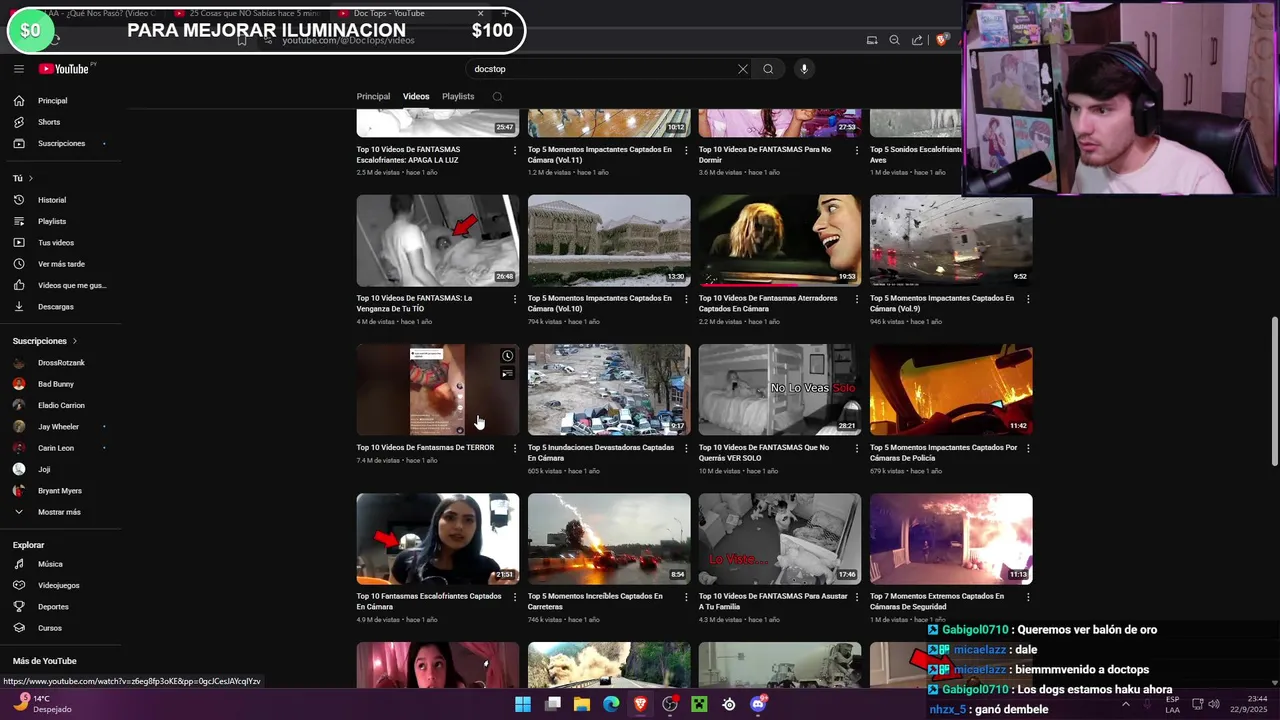Screen dimensions: 1280x720
Task: Expand the 'Tú' section chevron
Action: [x=30, y=179]
